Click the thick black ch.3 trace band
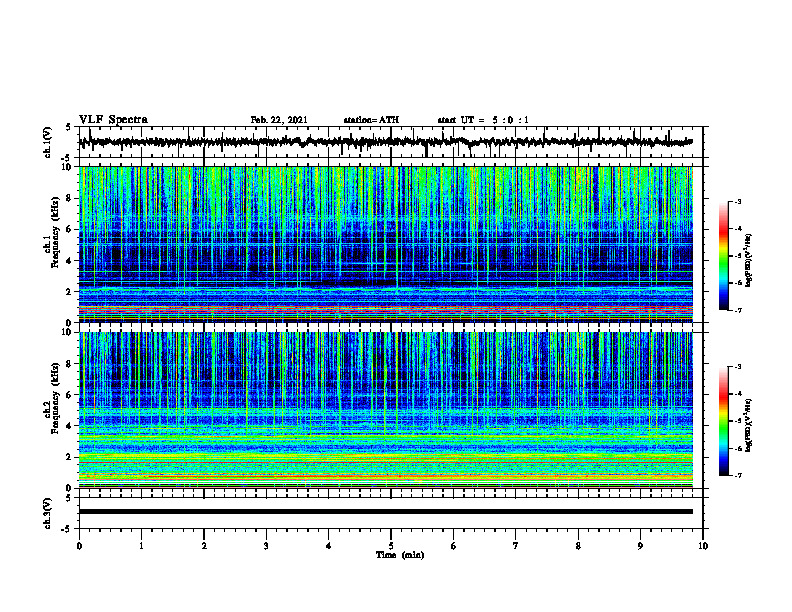The image size is (792, 612). click(x=386, y=512)
